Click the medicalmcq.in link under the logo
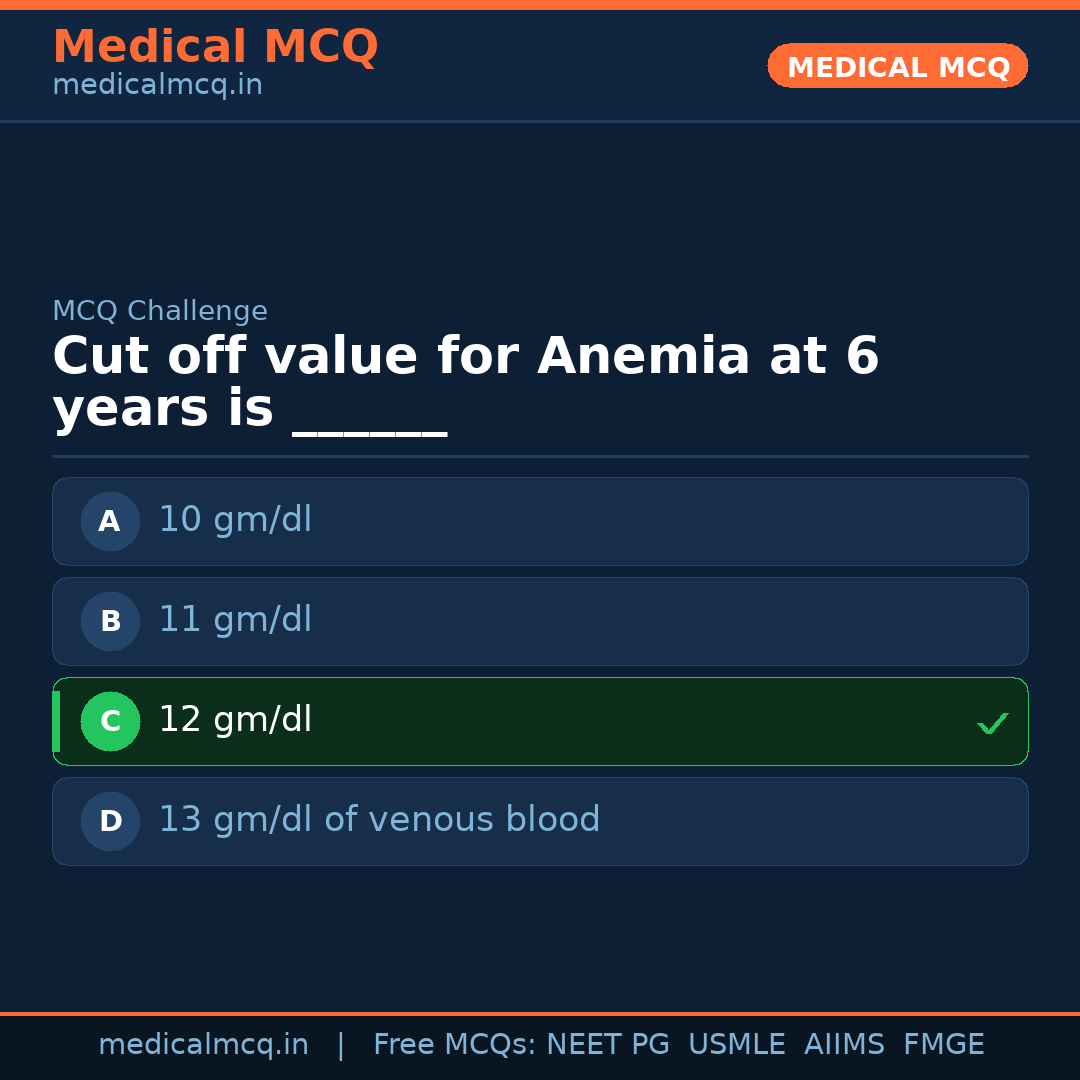Screen dimensions: 1080x1080 (156, 85)
